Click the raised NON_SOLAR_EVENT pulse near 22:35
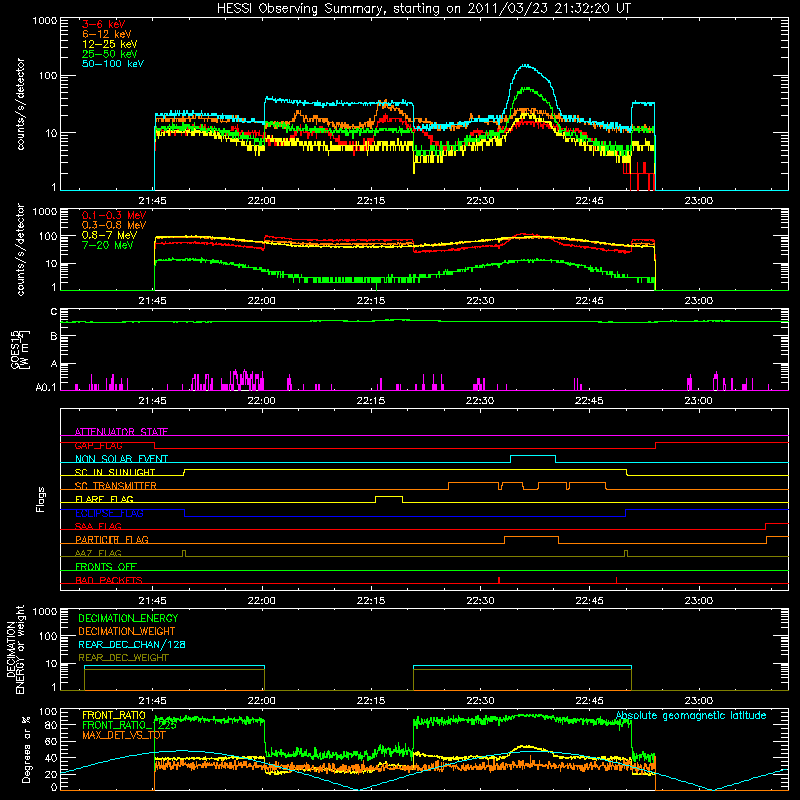800x800 pixels. (x=533, y=456)
